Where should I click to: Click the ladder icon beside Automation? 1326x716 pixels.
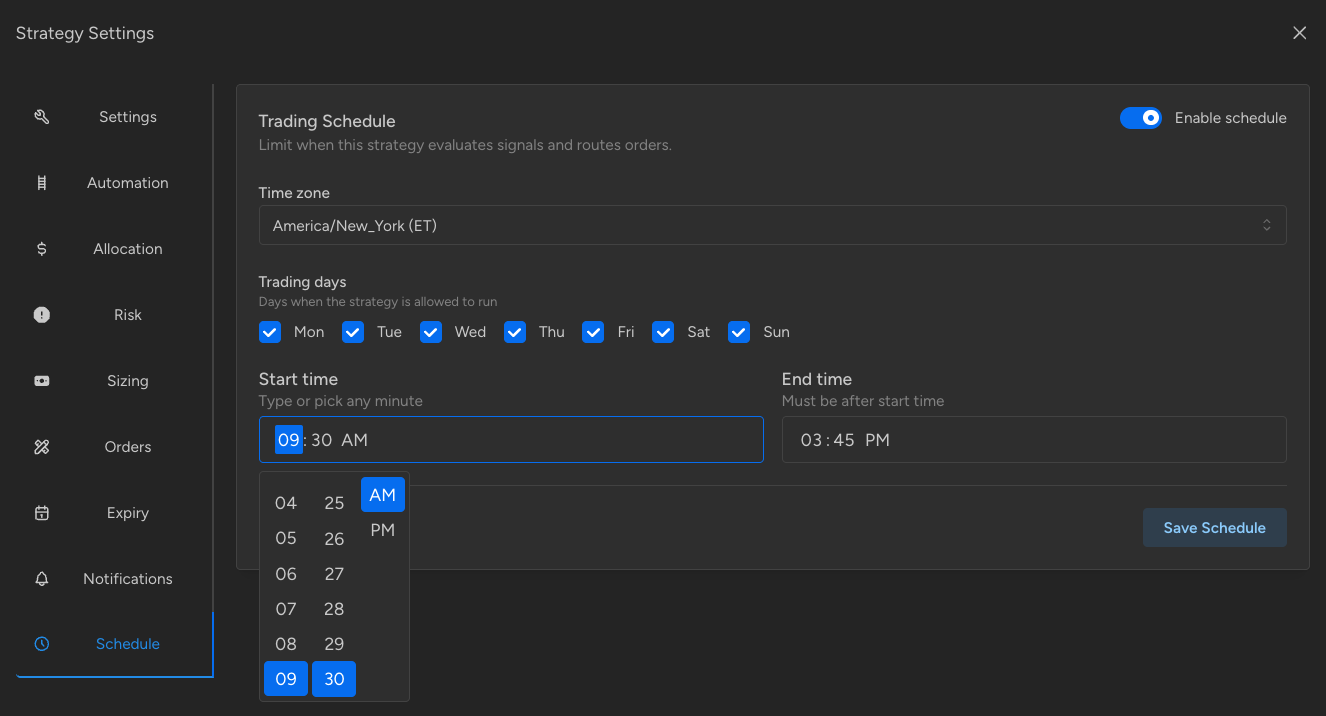click(x=42, y=183)
